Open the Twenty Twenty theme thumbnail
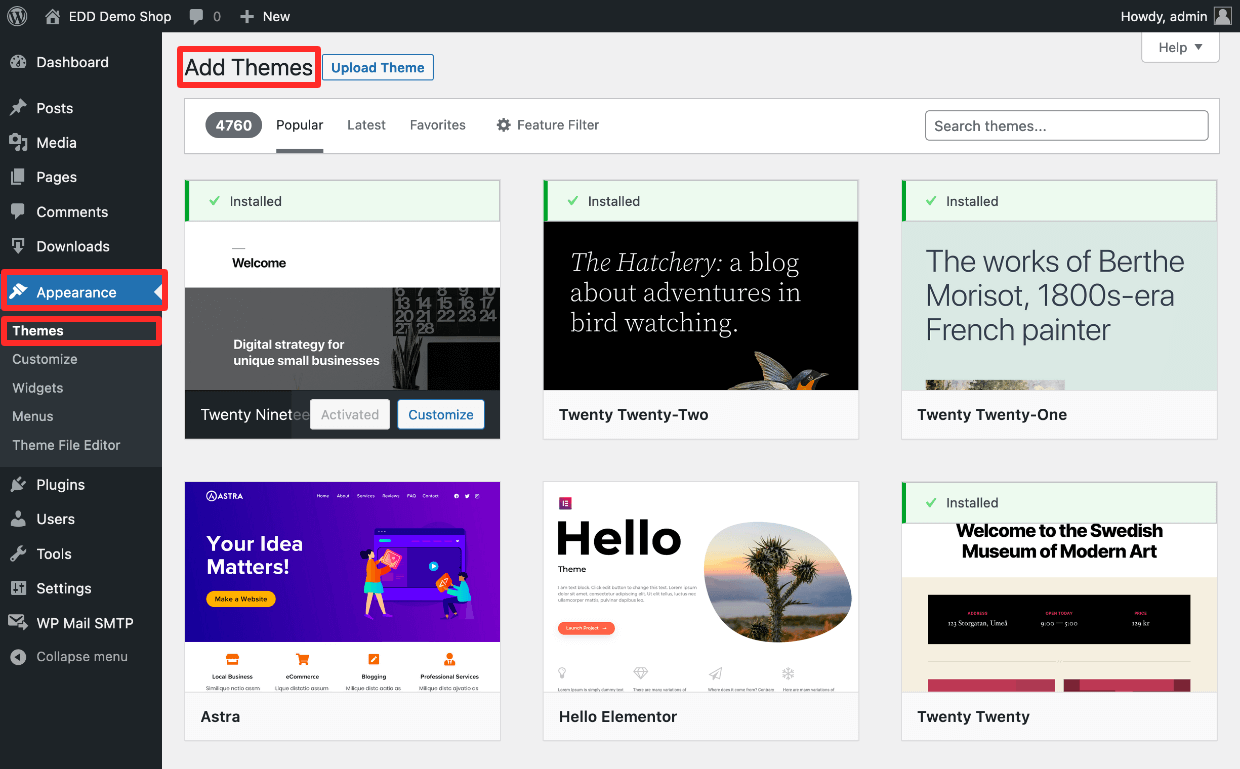 [x=1059, y=607]
